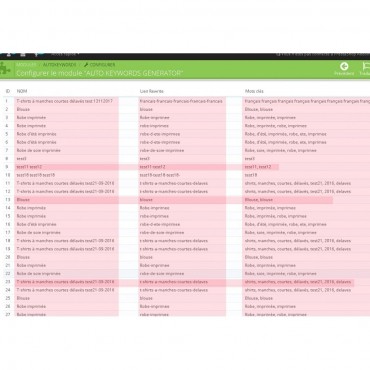Select 'Robe d'été imprimée' name in row 5
This screenshot has height=370, width=370.
37,134
